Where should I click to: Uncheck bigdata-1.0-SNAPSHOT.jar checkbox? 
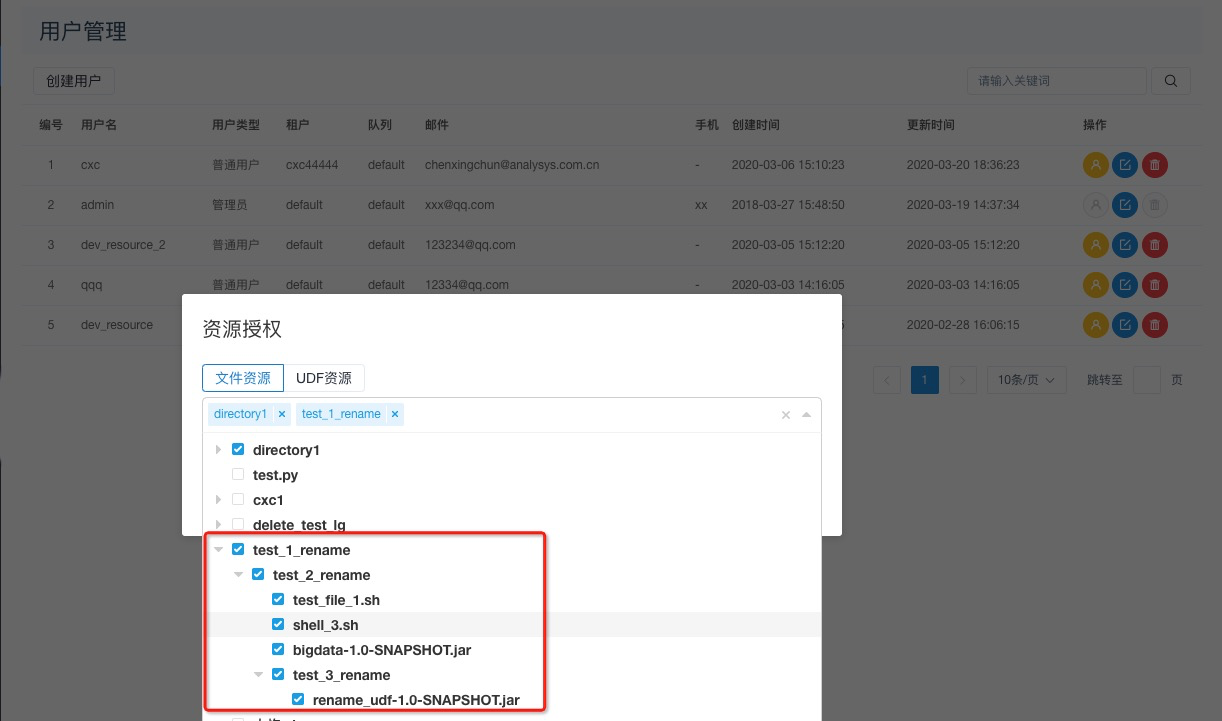tap(278, 650)
